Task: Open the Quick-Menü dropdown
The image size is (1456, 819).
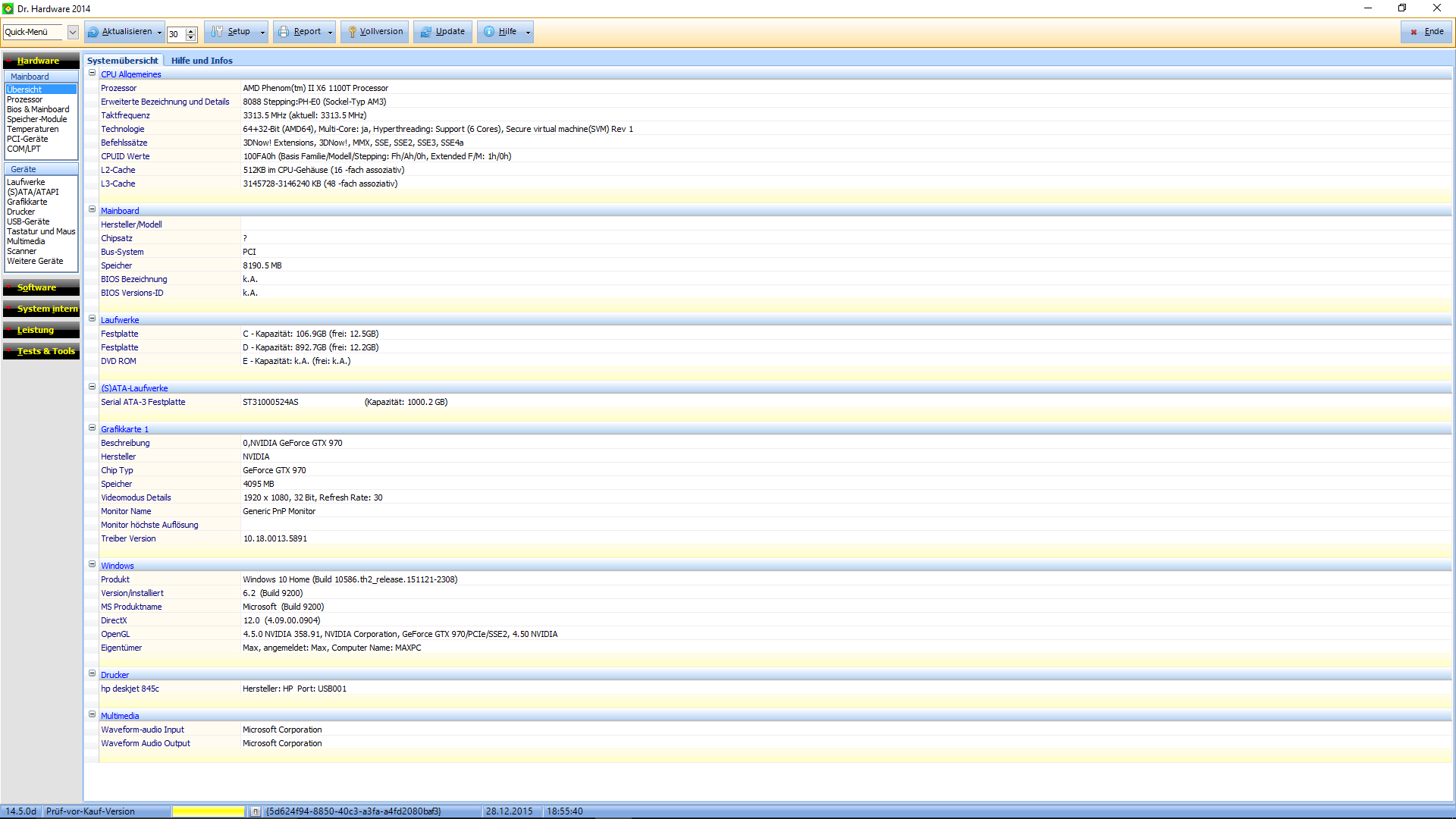Action: pyautogui.click(x=73, y=32)
